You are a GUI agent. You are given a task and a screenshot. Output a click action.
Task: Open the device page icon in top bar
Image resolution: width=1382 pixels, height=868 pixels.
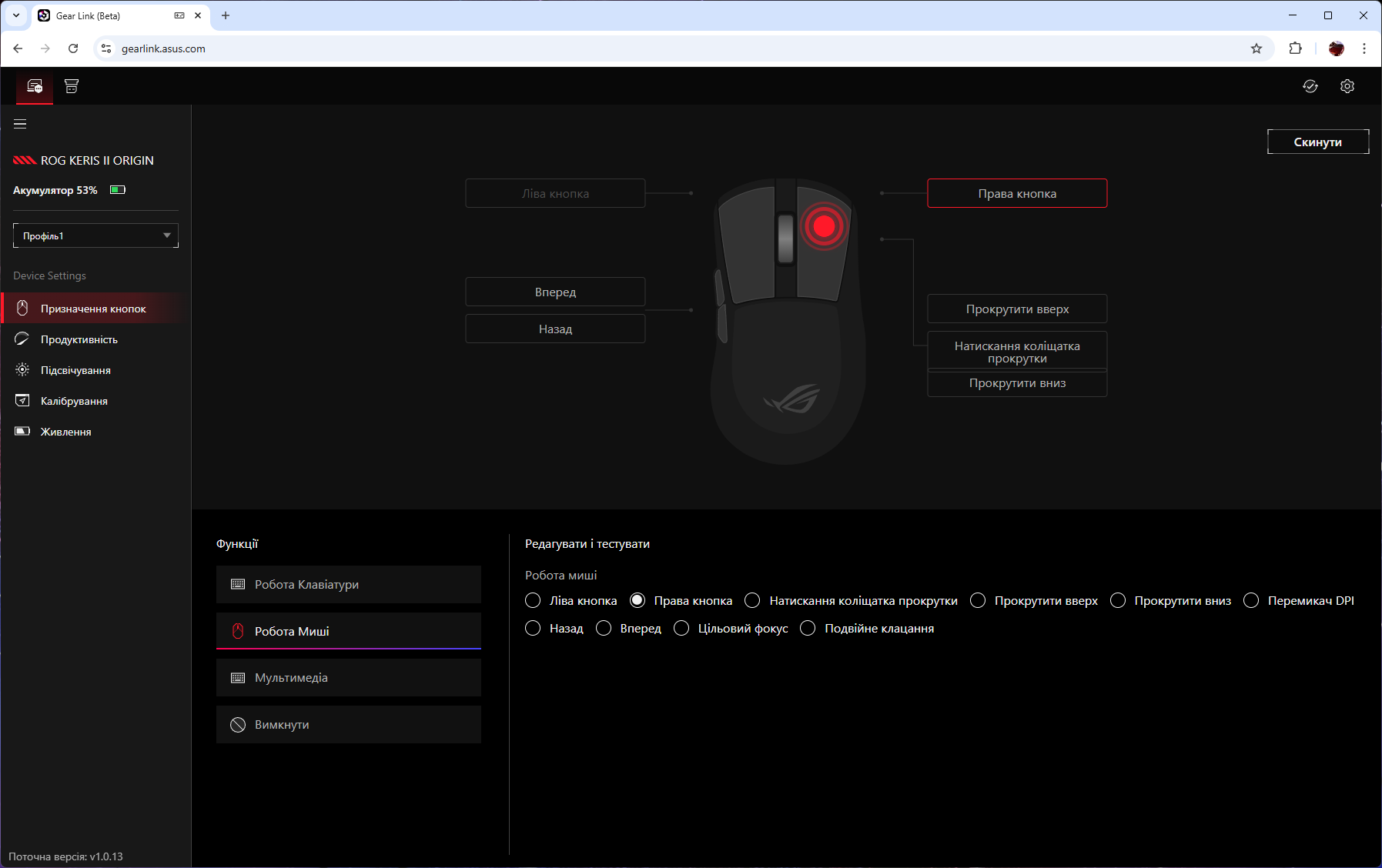coord(35,86)
